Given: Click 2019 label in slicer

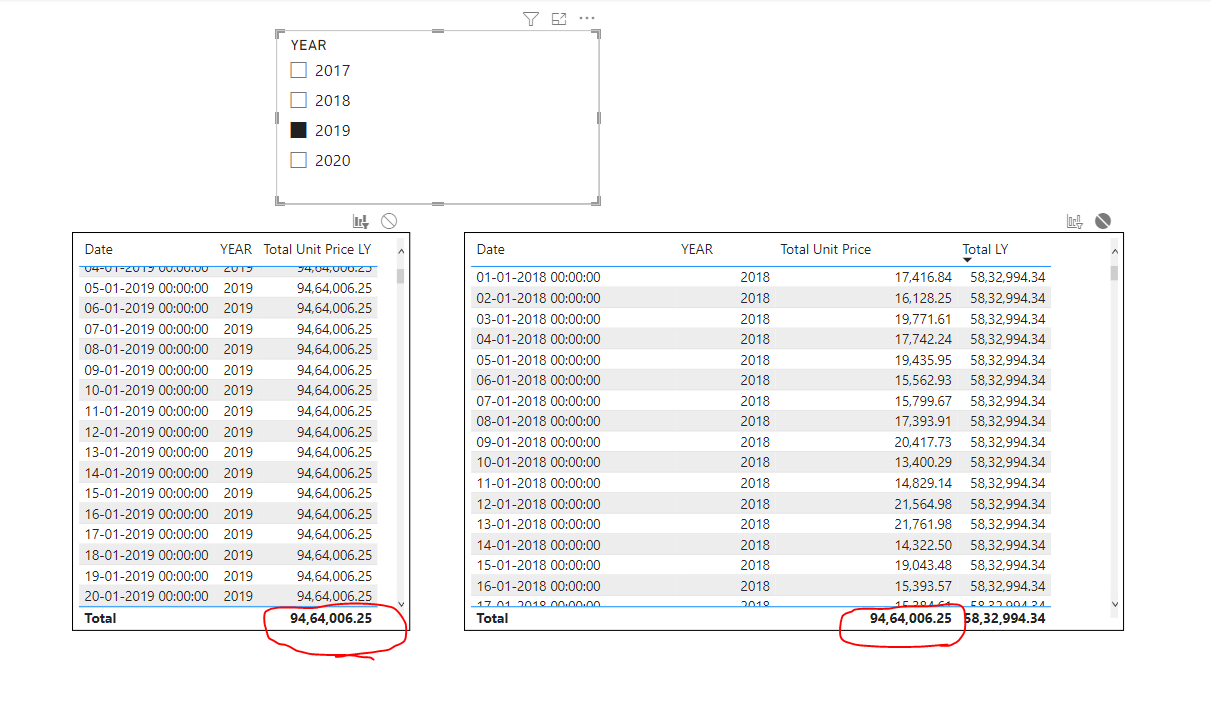Looking at the screenshot, I should click(x=333, y=130).
